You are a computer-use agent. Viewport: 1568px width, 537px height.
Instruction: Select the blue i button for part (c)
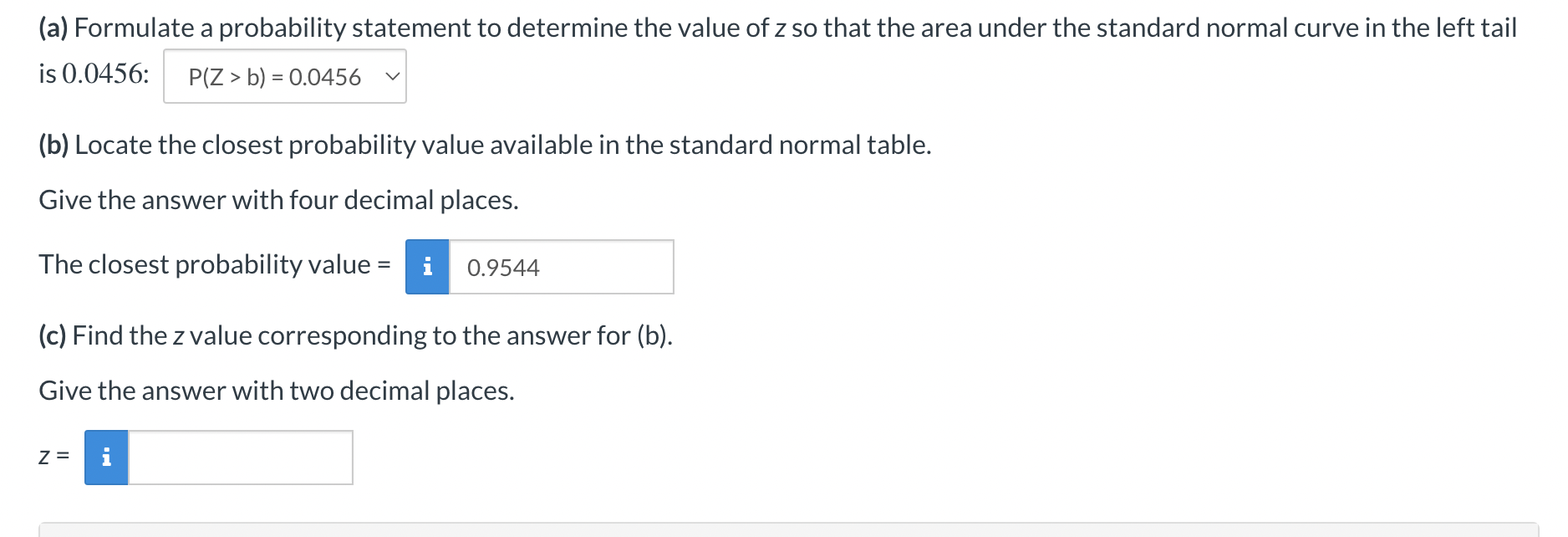[x=105, y=458]
